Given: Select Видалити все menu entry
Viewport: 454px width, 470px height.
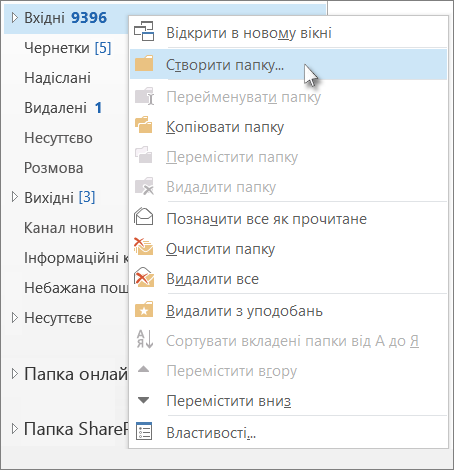Looking at the screenshot, I should (288, 279).
